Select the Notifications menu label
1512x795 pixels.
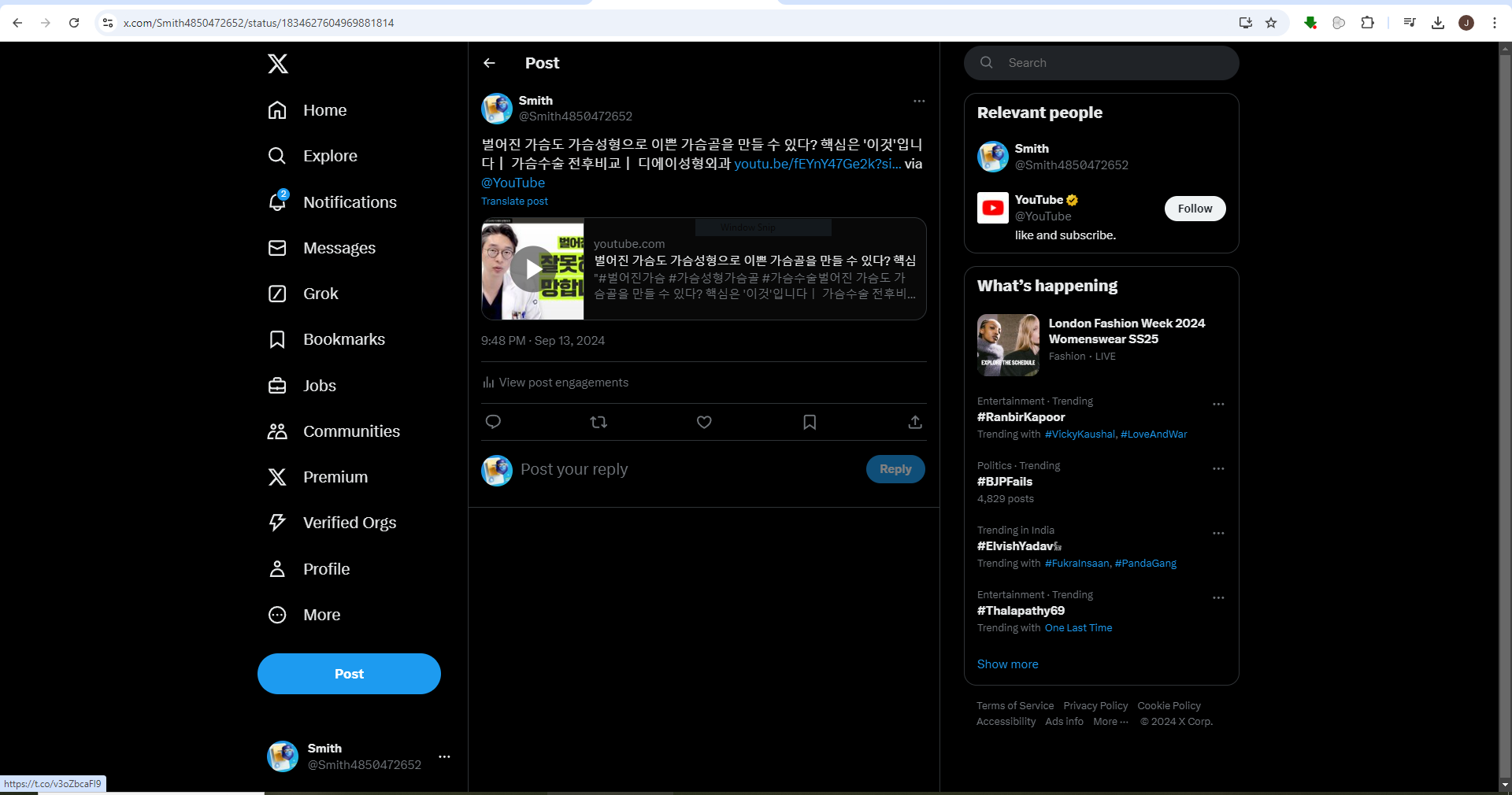(350, 202)
